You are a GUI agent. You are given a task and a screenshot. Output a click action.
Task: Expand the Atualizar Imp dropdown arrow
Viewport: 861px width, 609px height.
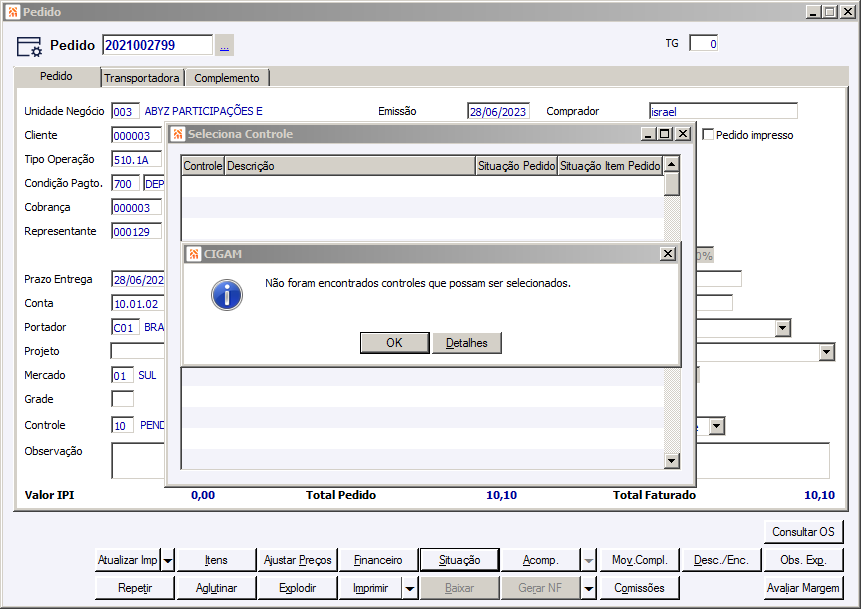[x=168, y=561]
